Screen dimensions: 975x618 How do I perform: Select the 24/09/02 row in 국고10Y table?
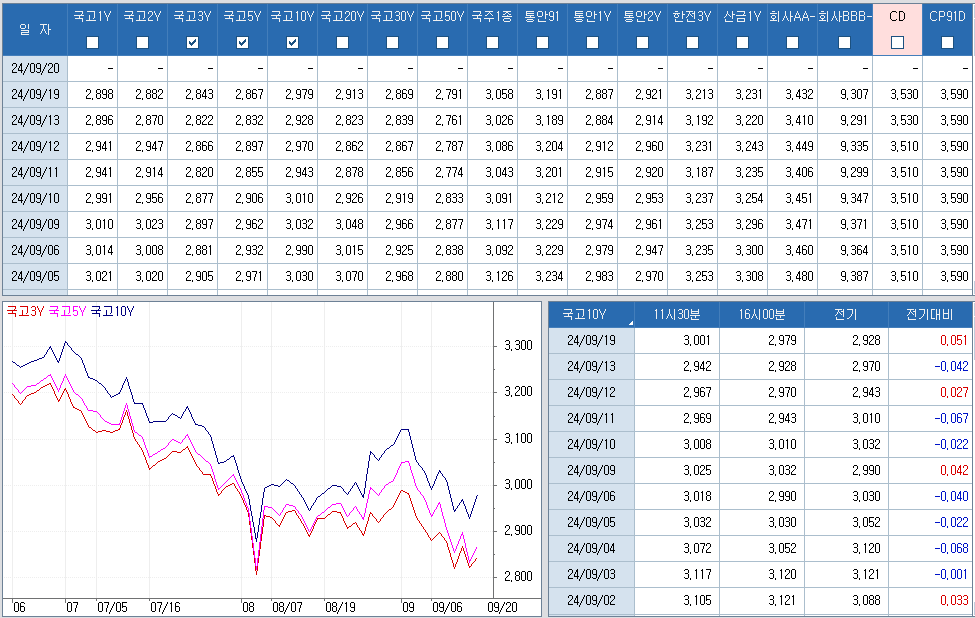pyautogui.click(x=592, y=601)
